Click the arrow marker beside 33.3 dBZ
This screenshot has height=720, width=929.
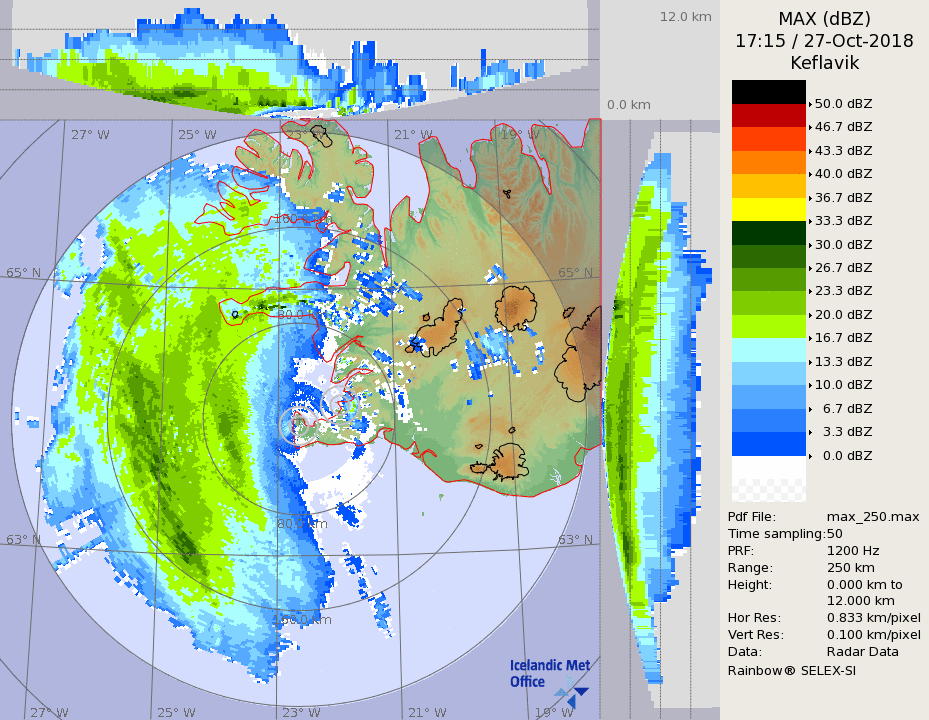tap(810, 221)
